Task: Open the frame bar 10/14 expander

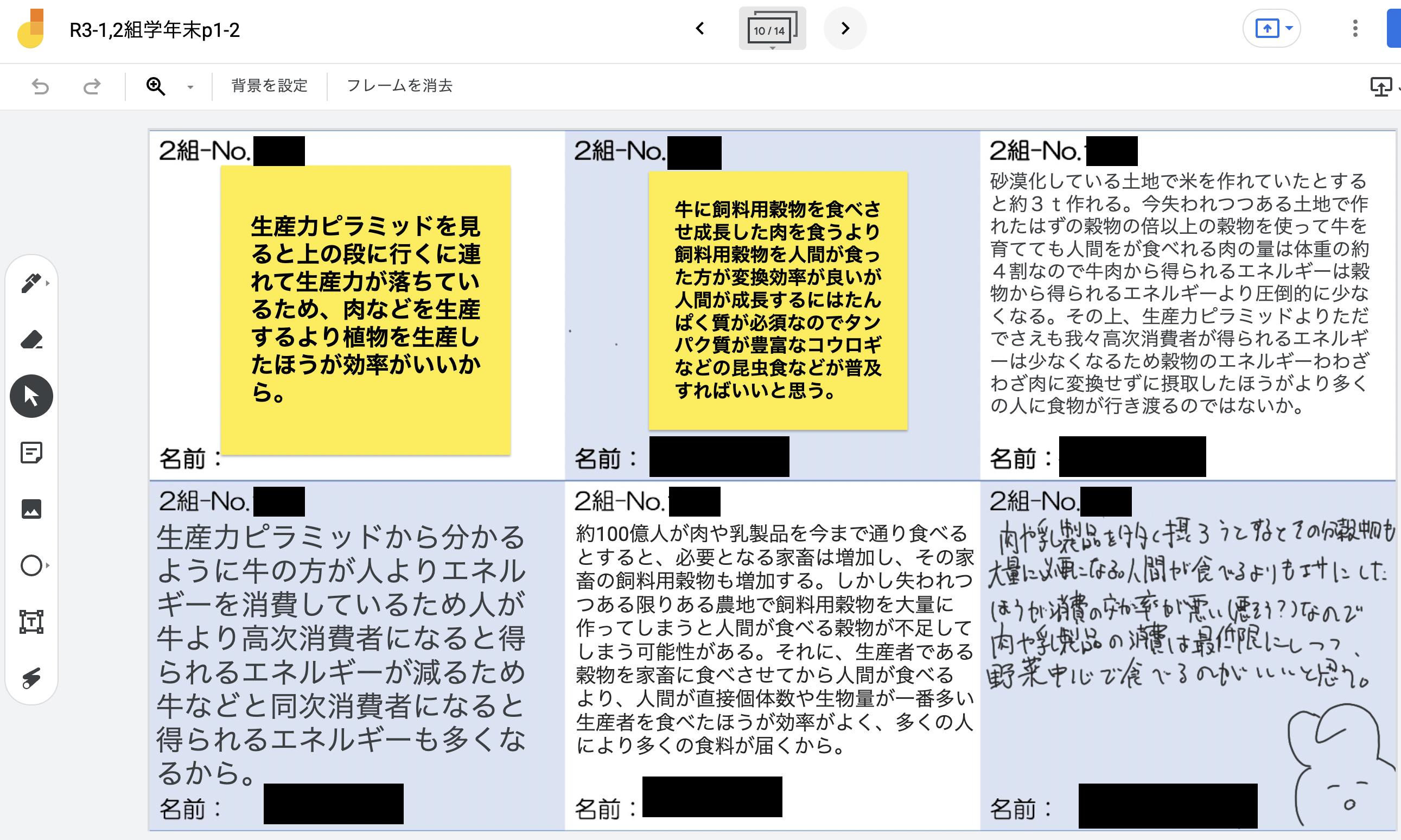Action: 772,29
